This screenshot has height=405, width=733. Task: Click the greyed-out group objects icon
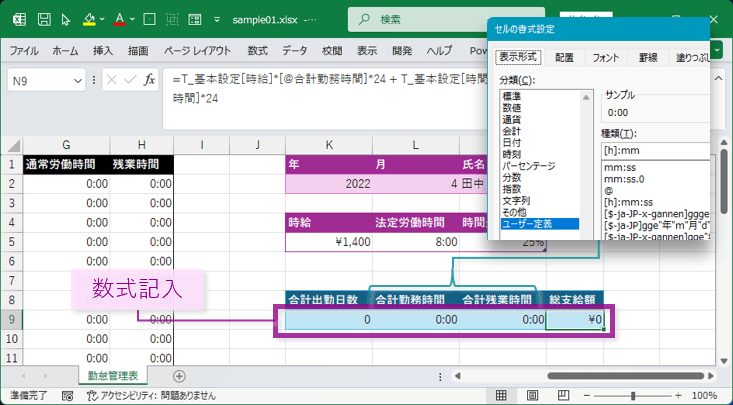(172, 20)
